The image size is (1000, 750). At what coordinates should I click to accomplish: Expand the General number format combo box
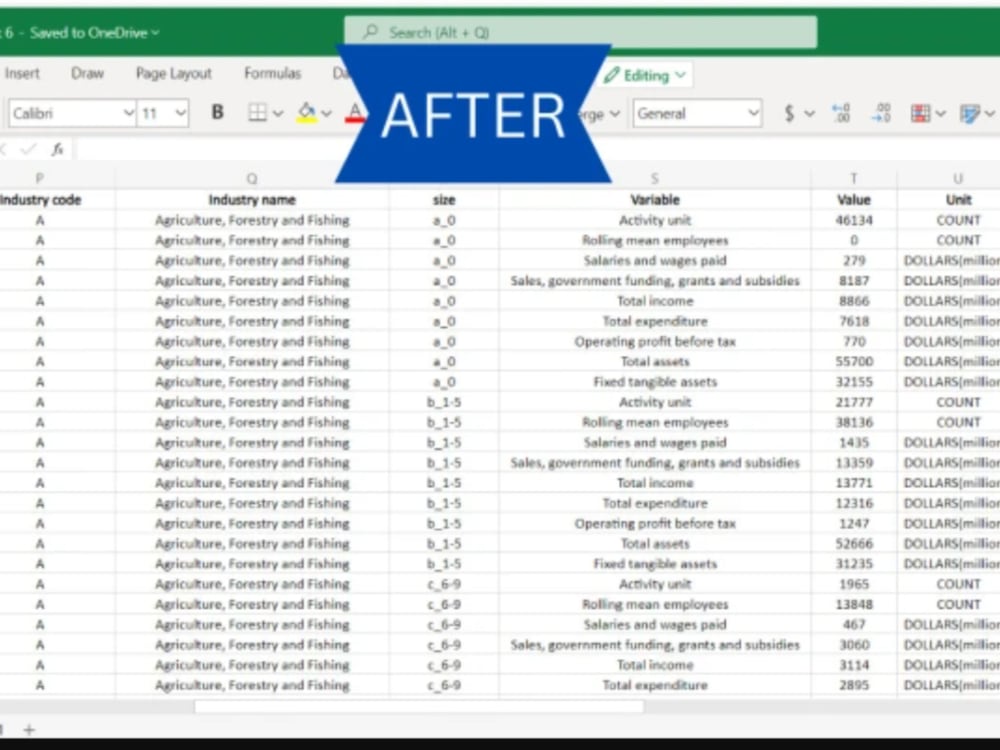(x=755, y=113)
